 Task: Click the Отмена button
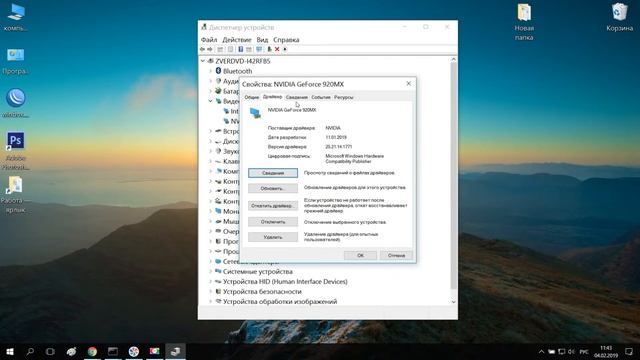coord(396,256)
